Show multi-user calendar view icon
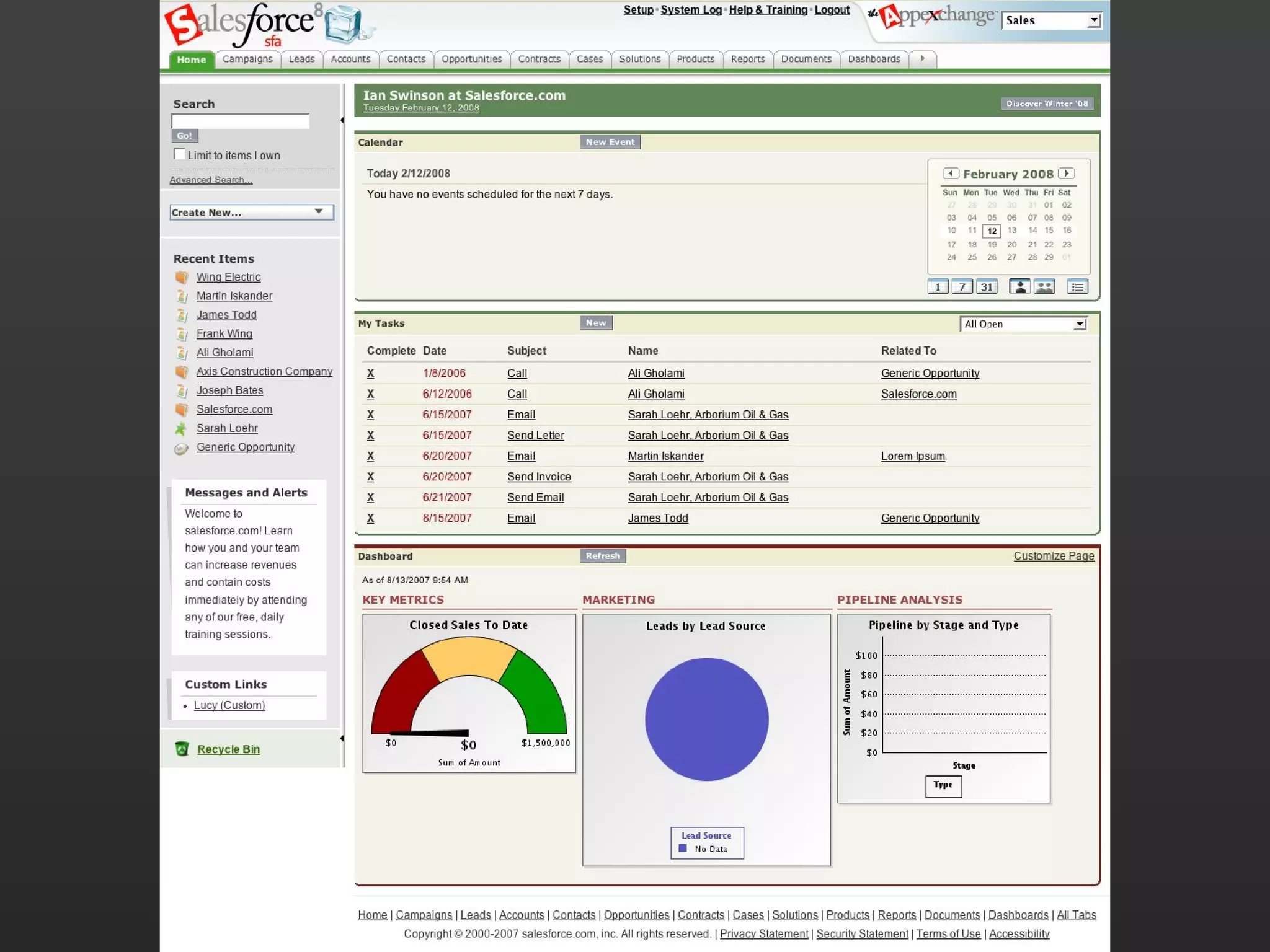Screen dimensions: 1270x952 coord(1045,287)
